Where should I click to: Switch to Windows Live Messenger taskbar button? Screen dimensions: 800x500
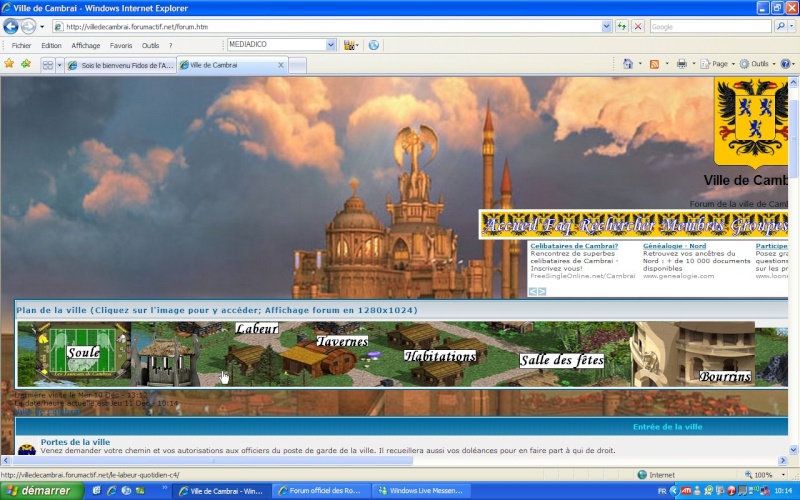[x=423, y=491]
